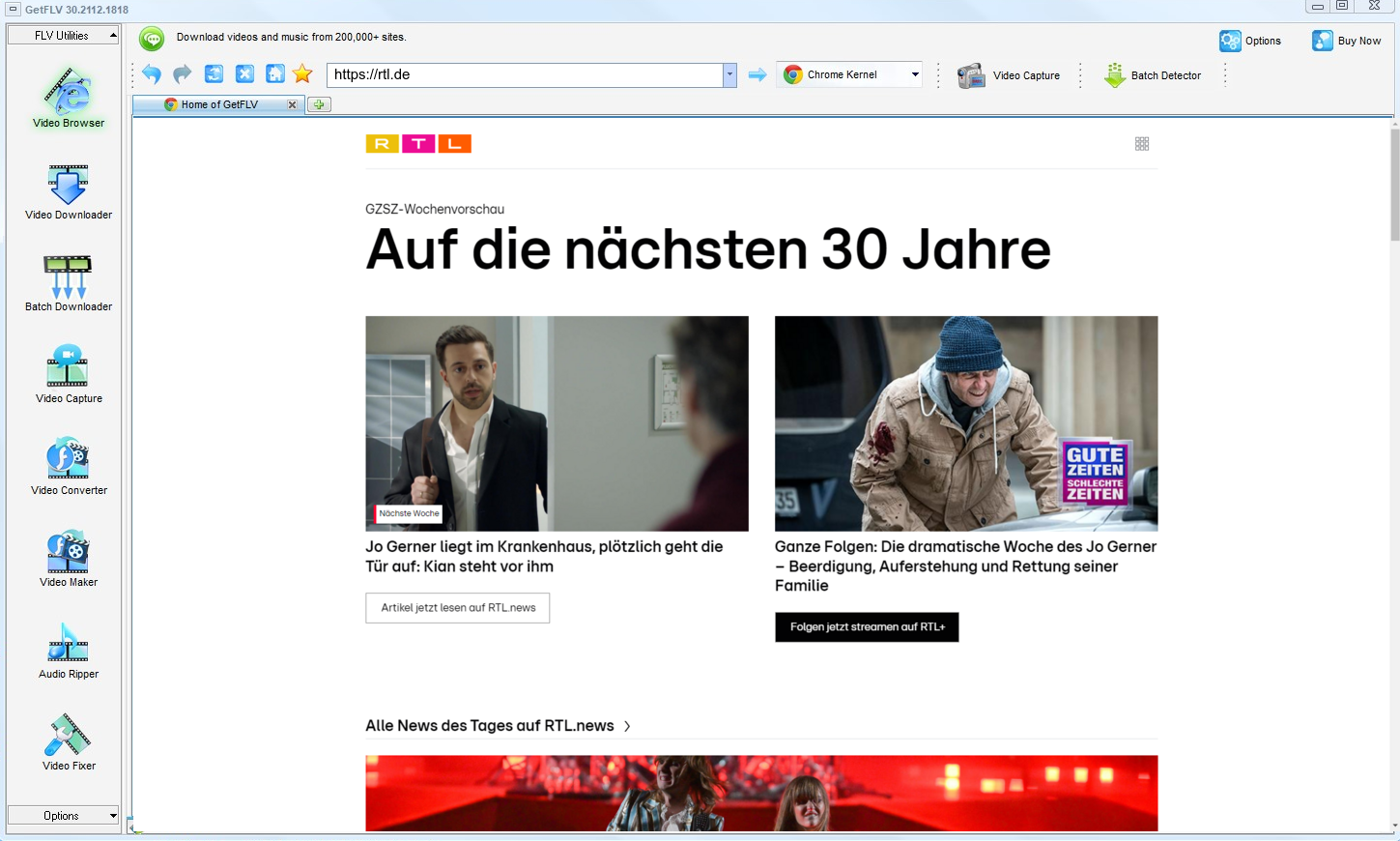Viewport: 1400px width, 841px height.
Task: Click the Auf die nächsten 30 Jahre headline
Action: [708, 249]
